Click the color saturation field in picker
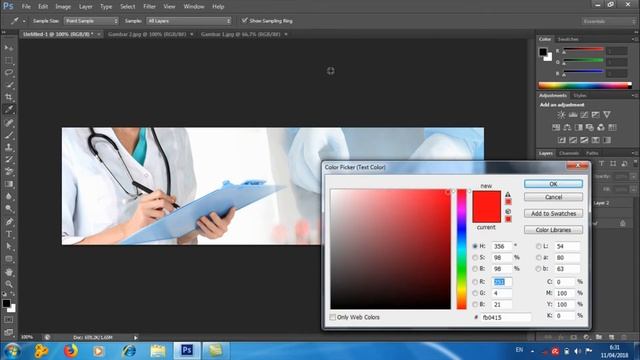 point(391,249)
